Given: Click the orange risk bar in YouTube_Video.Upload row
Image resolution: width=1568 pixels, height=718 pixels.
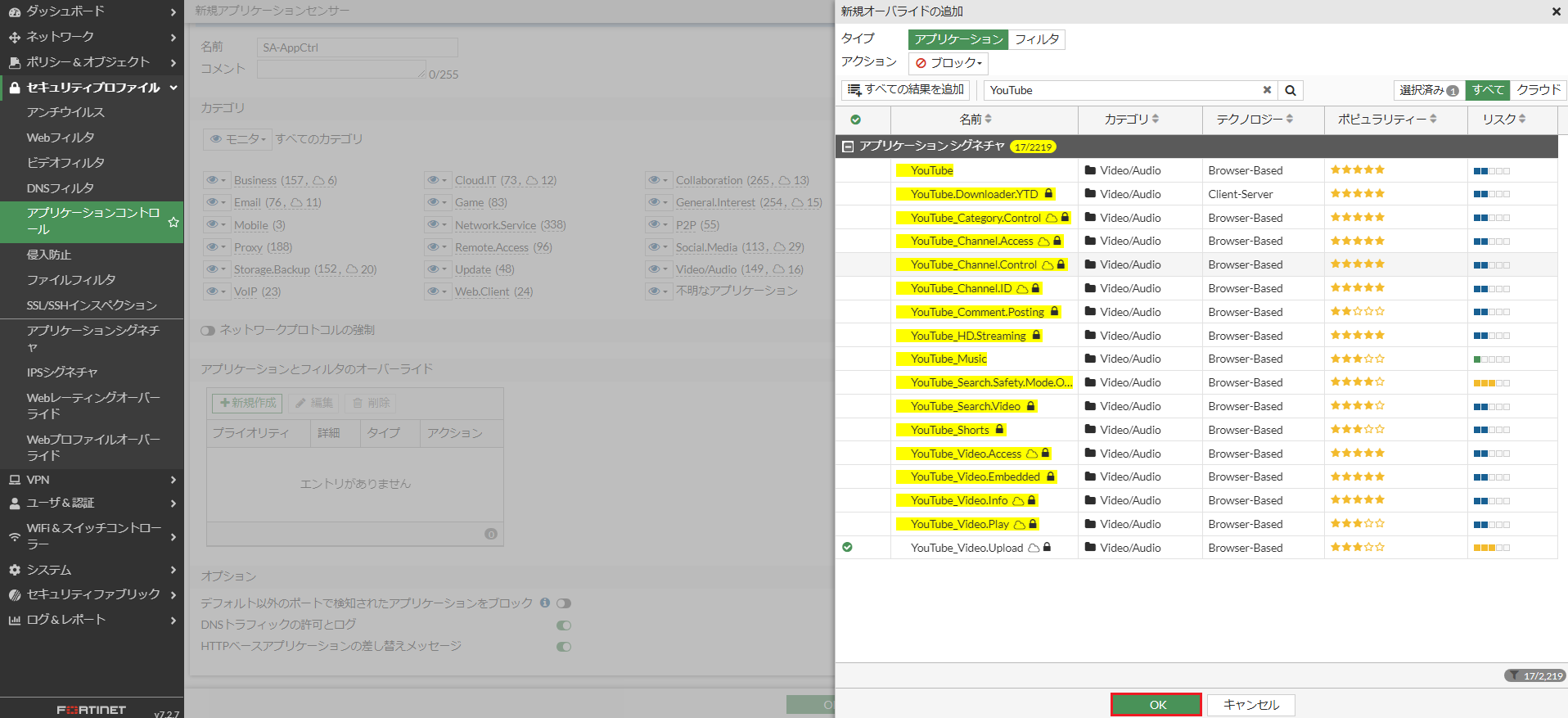Looking at the screenshot, I should (x=1491, y=548).
